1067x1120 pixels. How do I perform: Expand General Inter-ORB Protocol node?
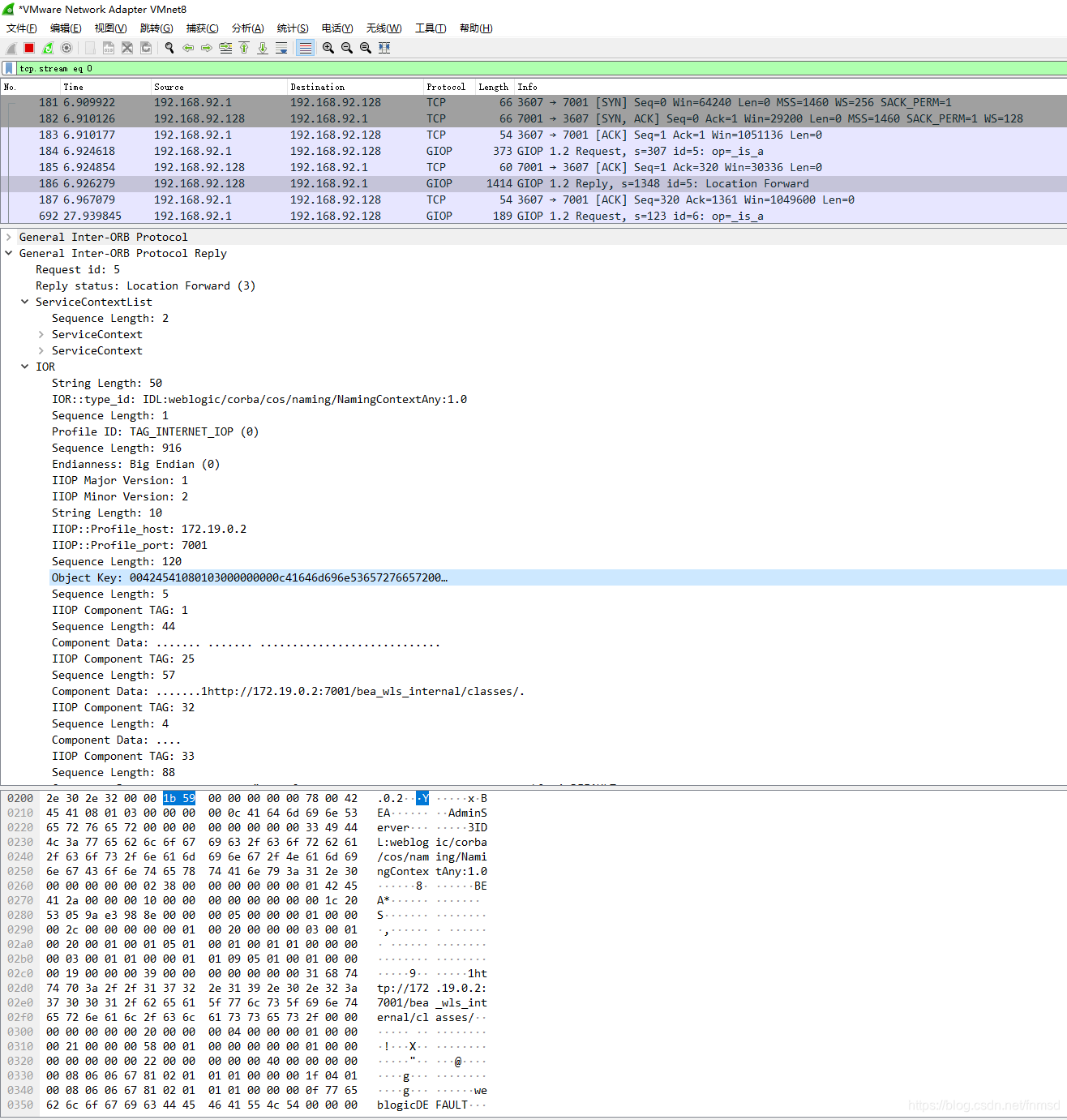point(9,237)
